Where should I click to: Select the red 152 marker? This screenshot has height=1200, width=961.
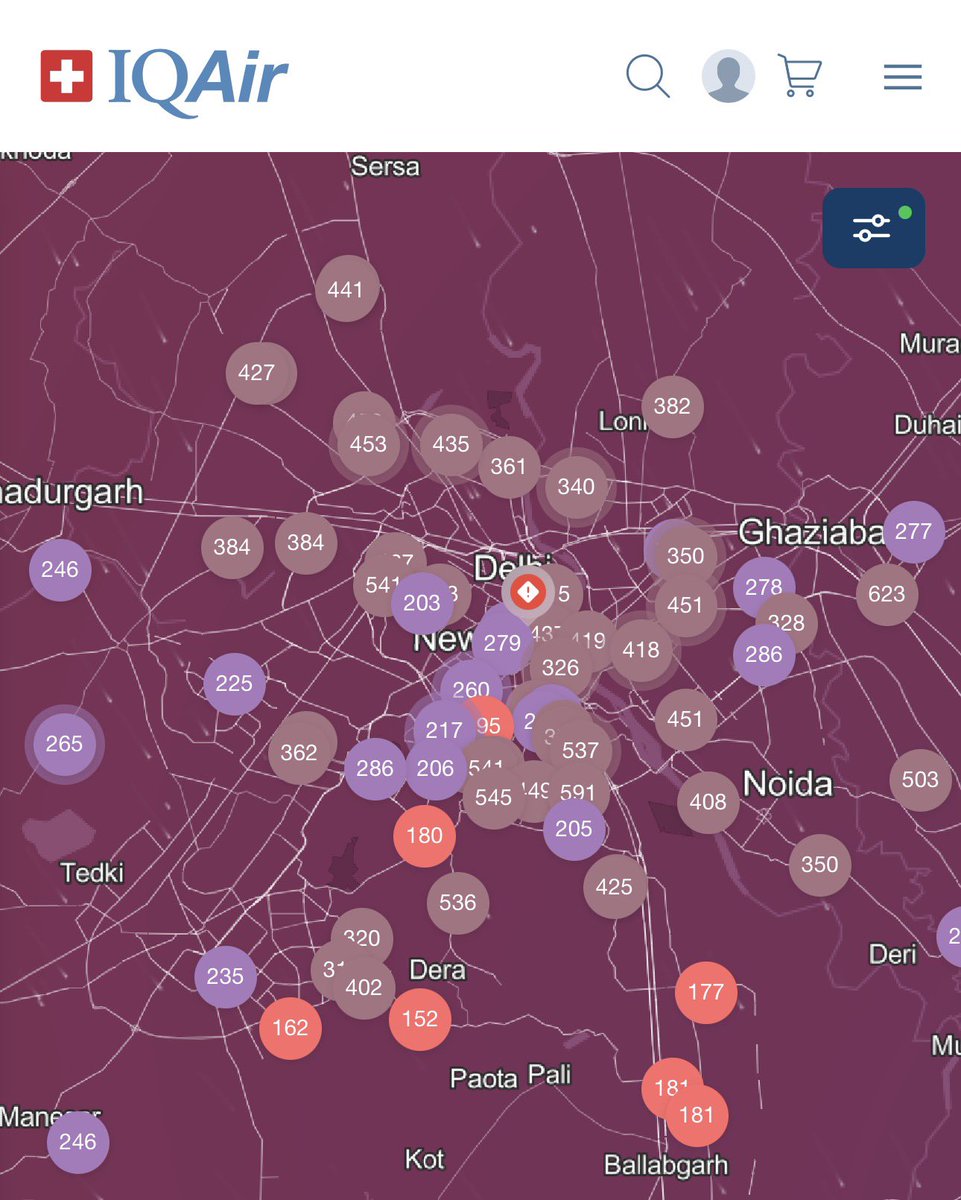tap(420, 1019)
